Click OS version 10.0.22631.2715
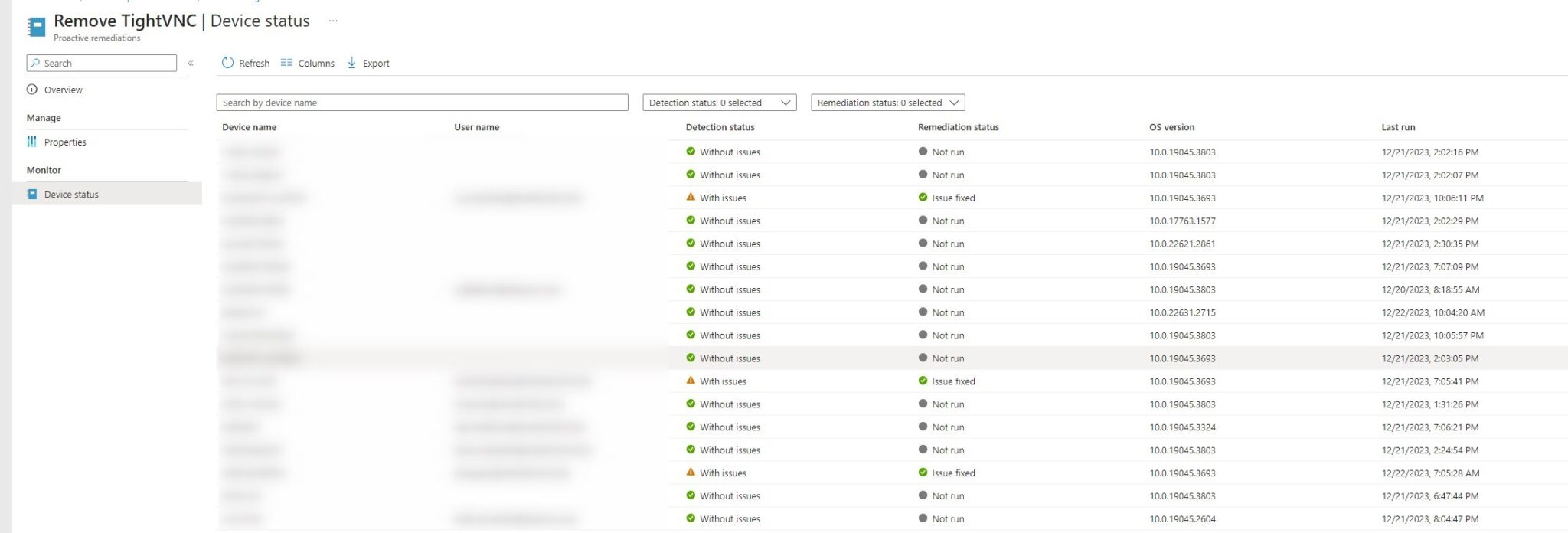Viewport: 1568px width, 533px height. click(x=1182, y=312)
